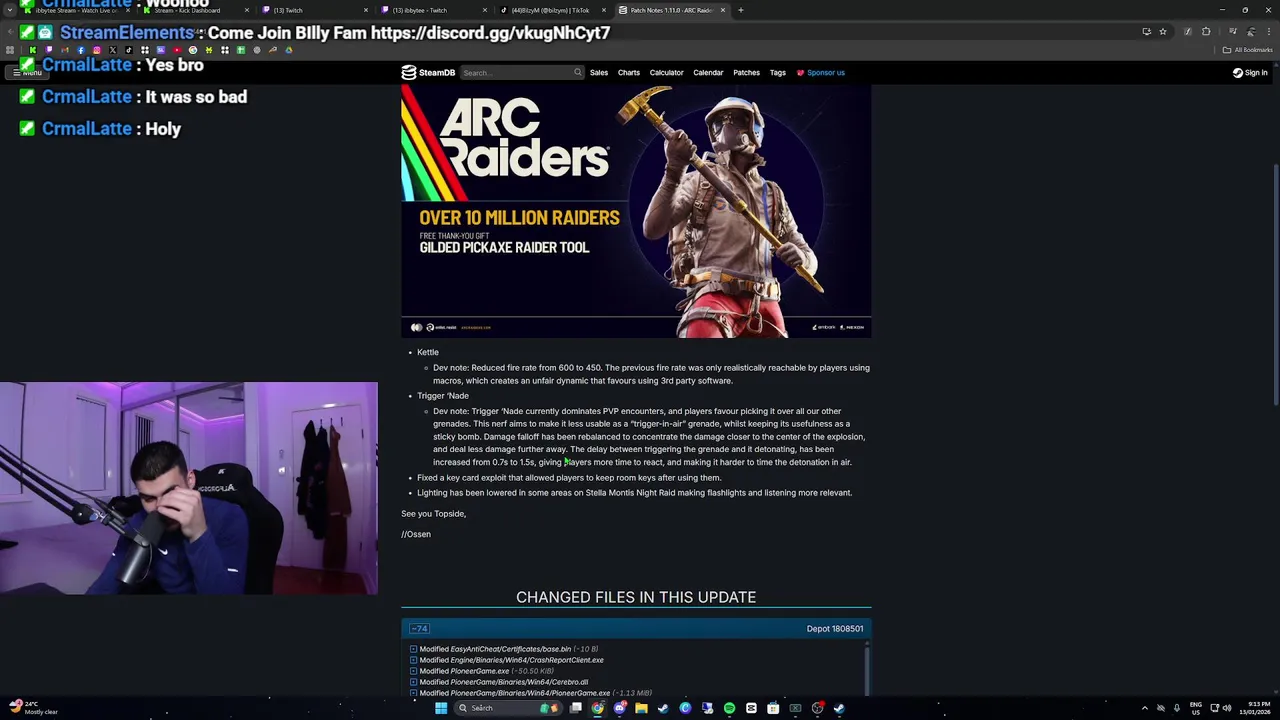1280x720 pixels.
Task: Click the magnifier icon in SteamDB search
Action: 577,72
